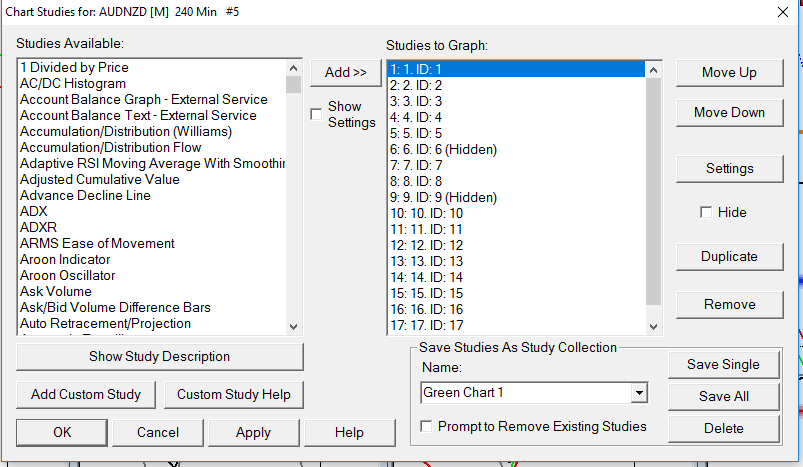Screen dimensions: 803x467
Task: Check Prompt to Remove Existing Studies
Action: 428,426
